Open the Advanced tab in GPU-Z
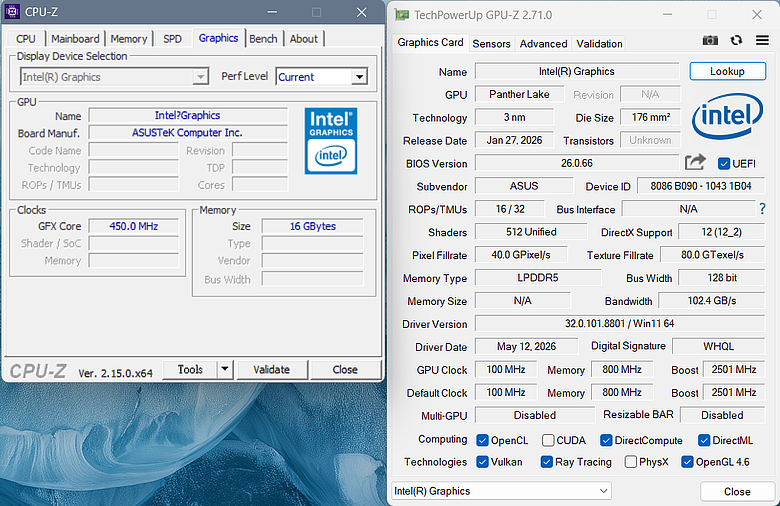Screen dimensions: 780x506 coord(543,44)
